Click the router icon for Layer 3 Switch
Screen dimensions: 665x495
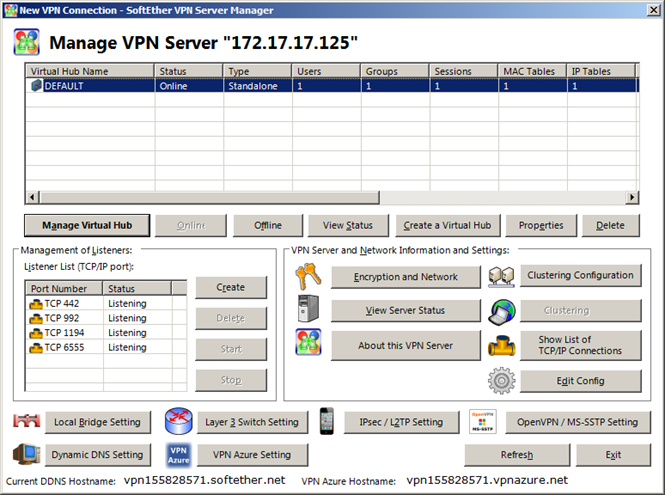click(179, 421)
